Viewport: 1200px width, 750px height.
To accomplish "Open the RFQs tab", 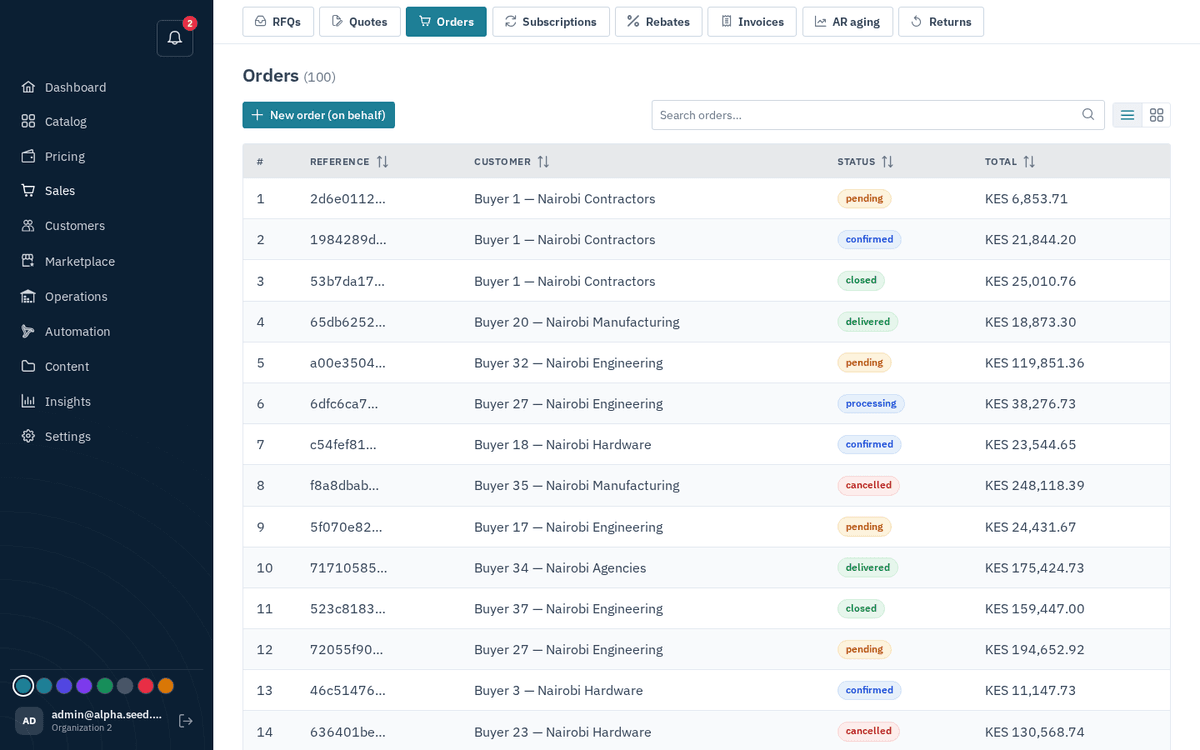I will click(x=278, y=22).
